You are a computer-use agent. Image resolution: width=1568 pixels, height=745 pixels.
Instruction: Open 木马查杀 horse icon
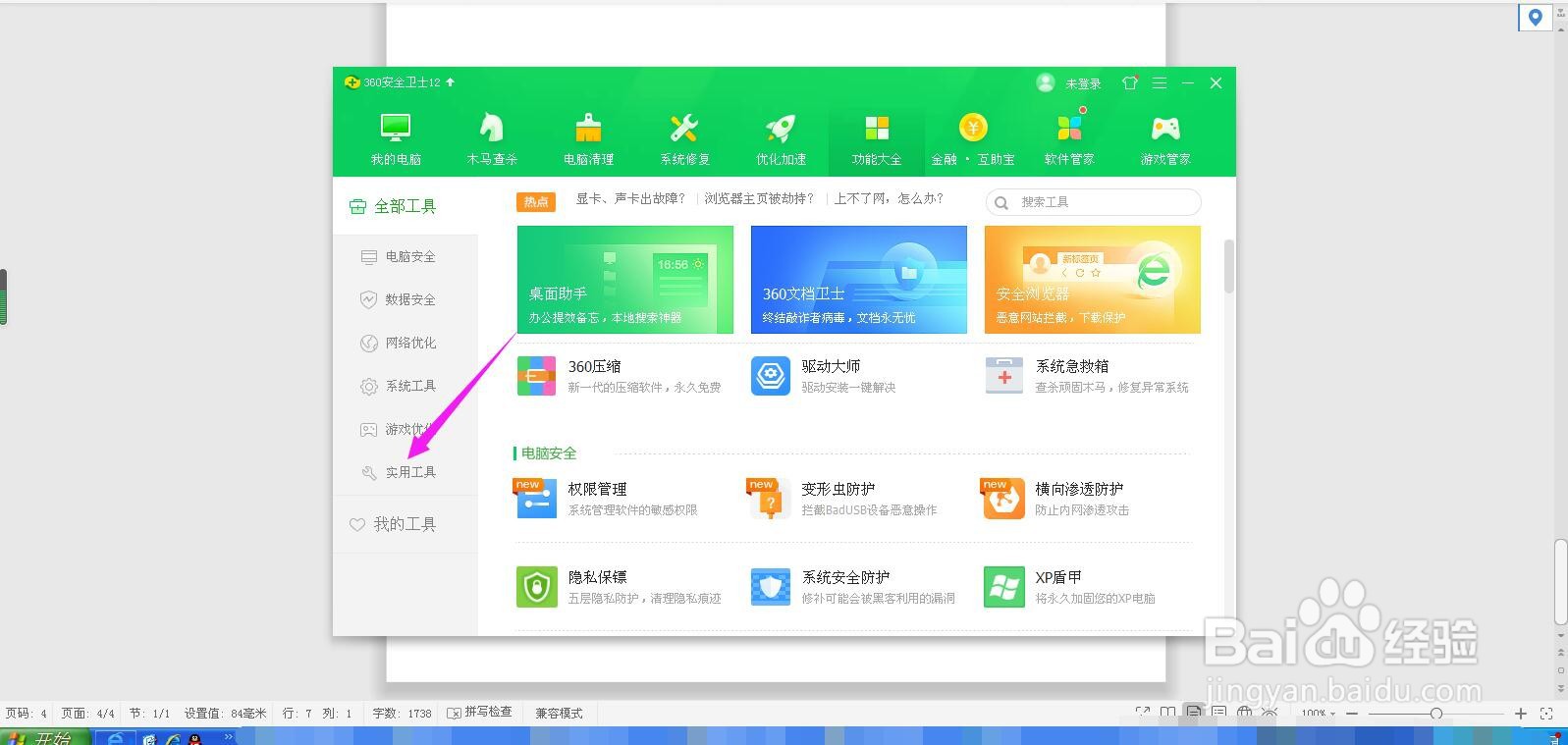(491, 129)
